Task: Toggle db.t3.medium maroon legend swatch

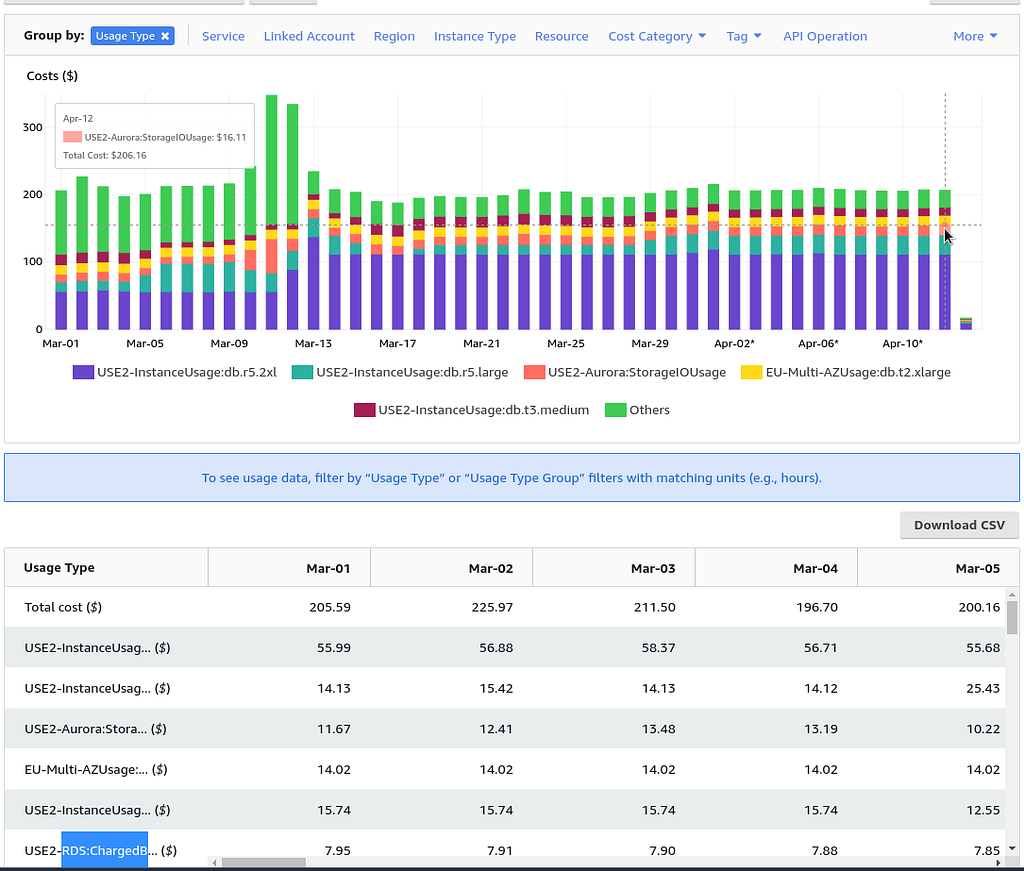Action: coord(364,410)
